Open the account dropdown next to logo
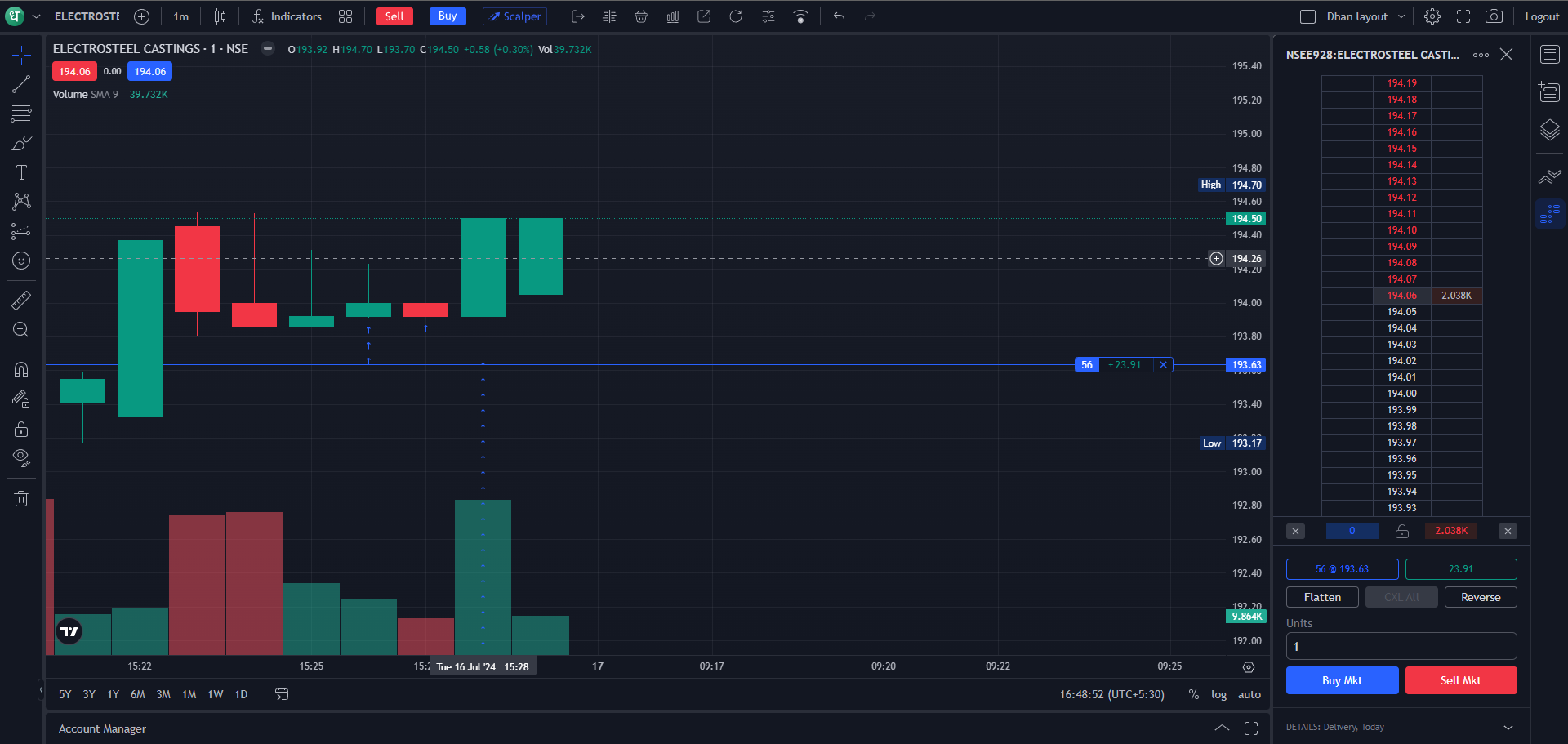1568x744 pixels. [x=36, y=16]
